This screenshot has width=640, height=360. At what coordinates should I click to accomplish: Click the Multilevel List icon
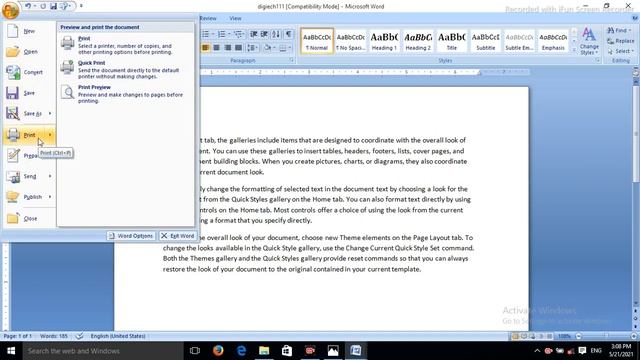(x=238, y=34)
